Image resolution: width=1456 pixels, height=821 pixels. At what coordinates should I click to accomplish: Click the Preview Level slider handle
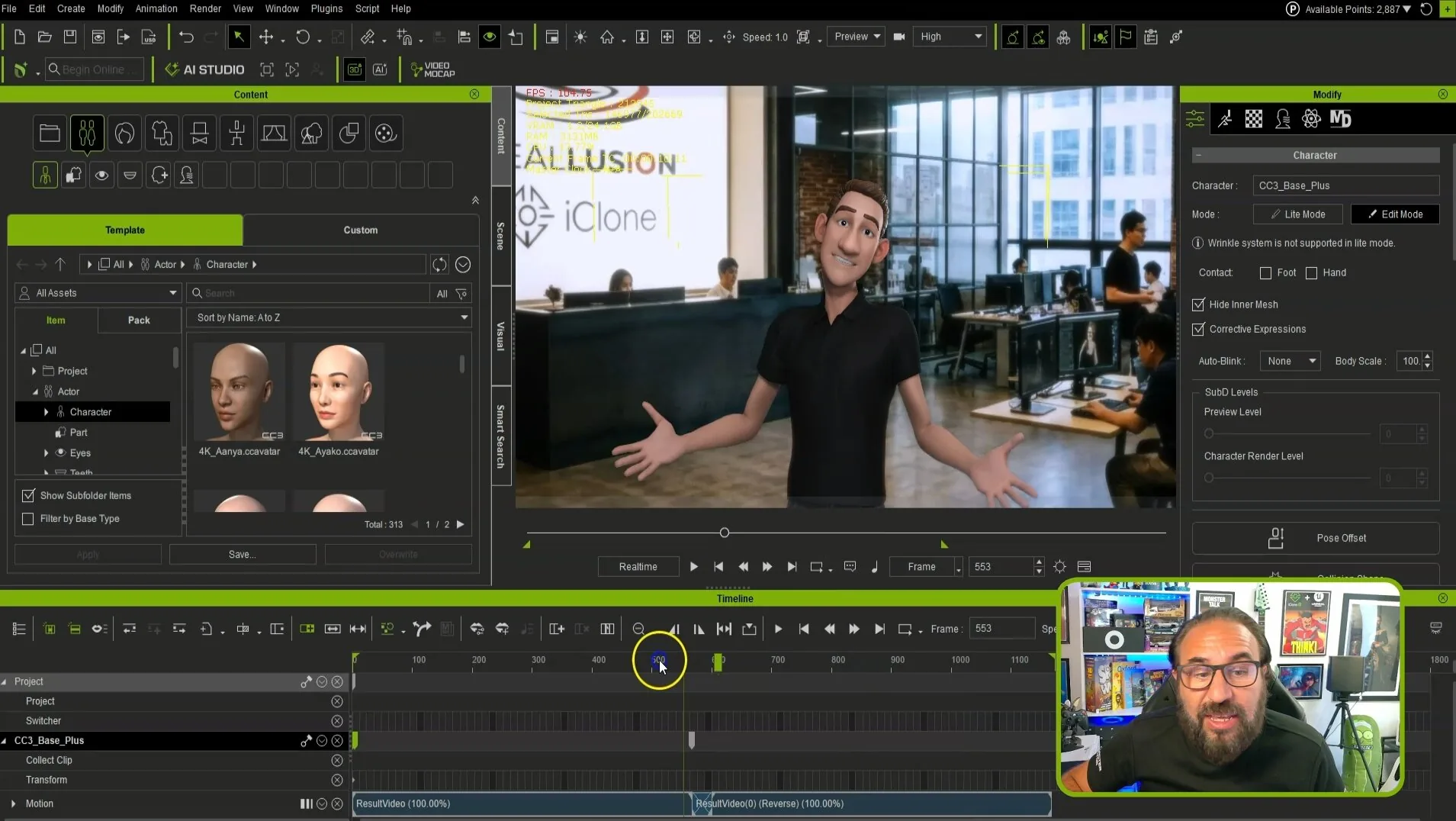1209,434
